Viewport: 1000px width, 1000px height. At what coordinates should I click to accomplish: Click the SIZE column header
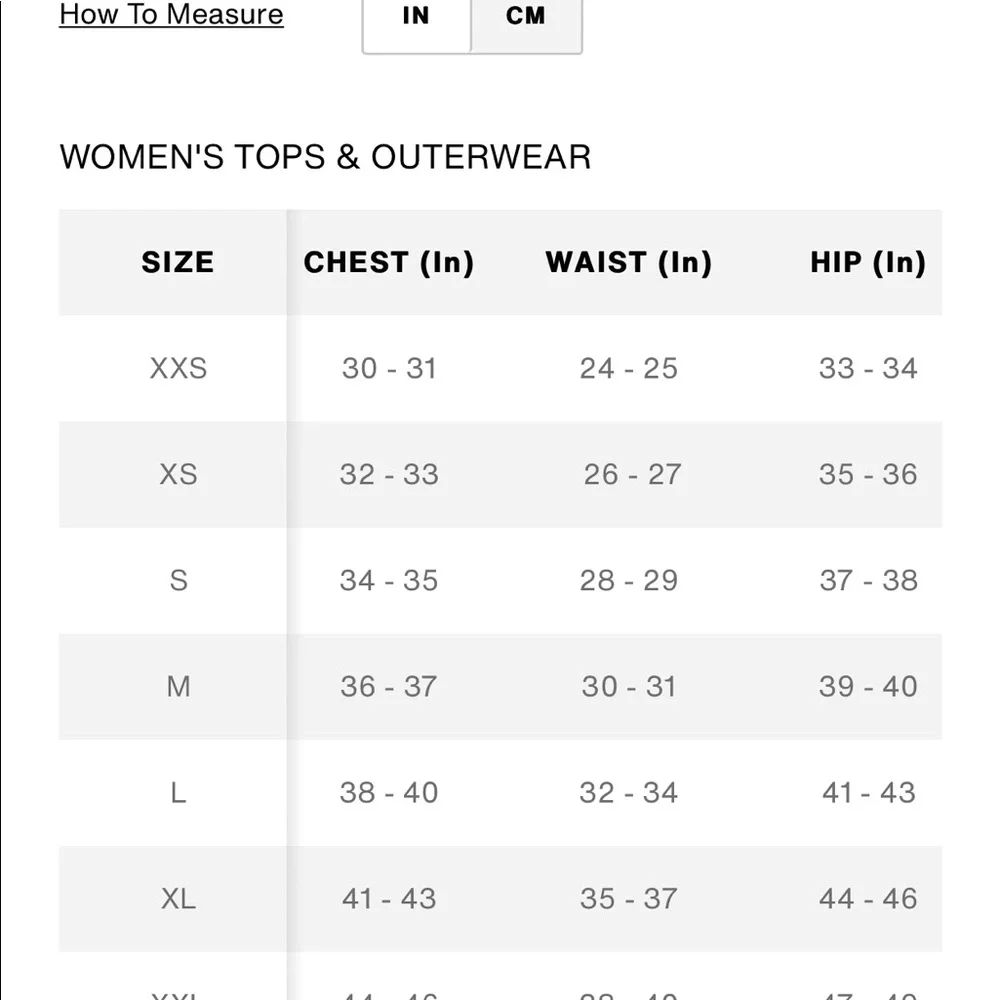tap(178, 262)
